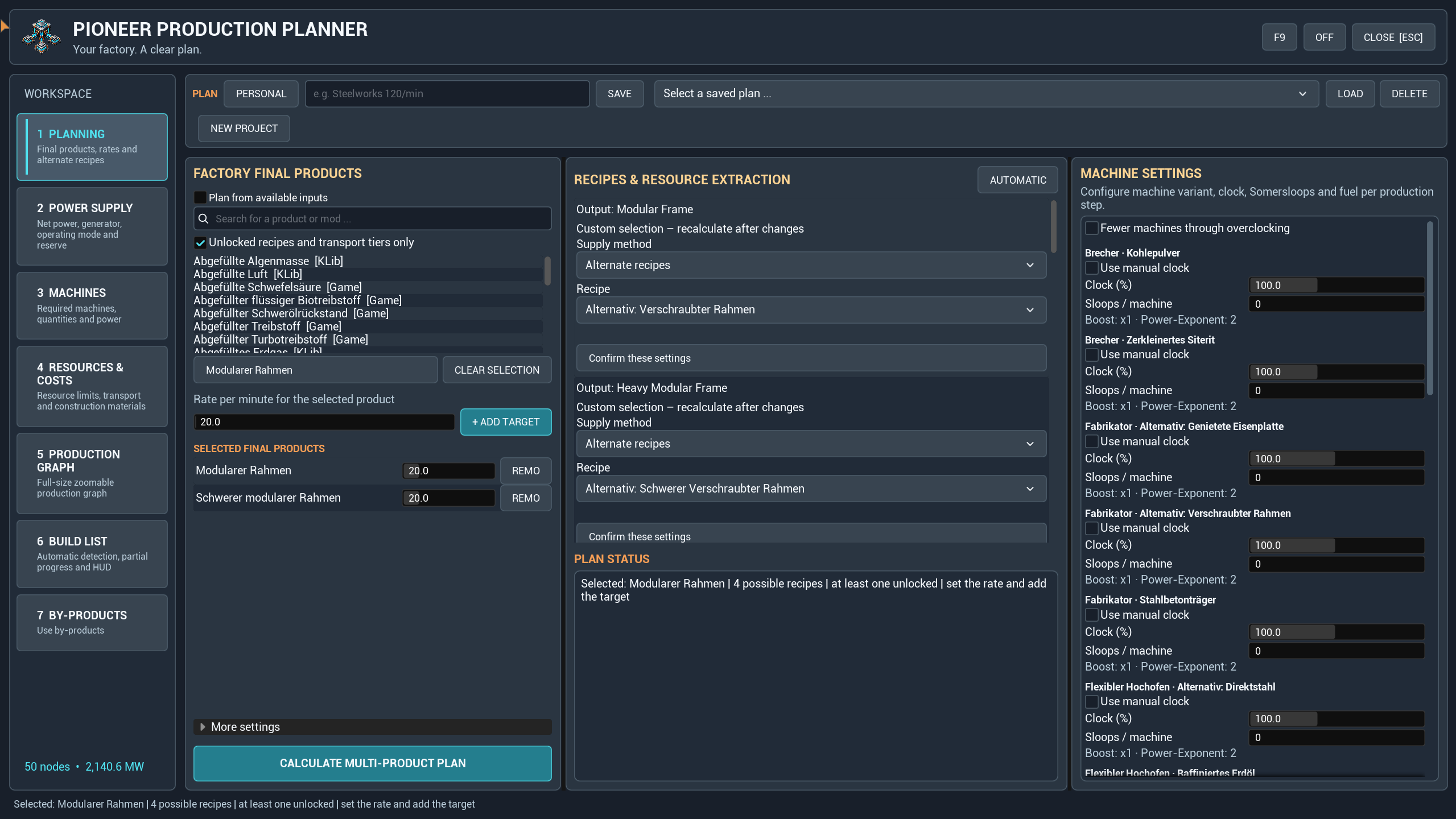
Task: Open the Production Graph step
Action: tap(92, 473)
